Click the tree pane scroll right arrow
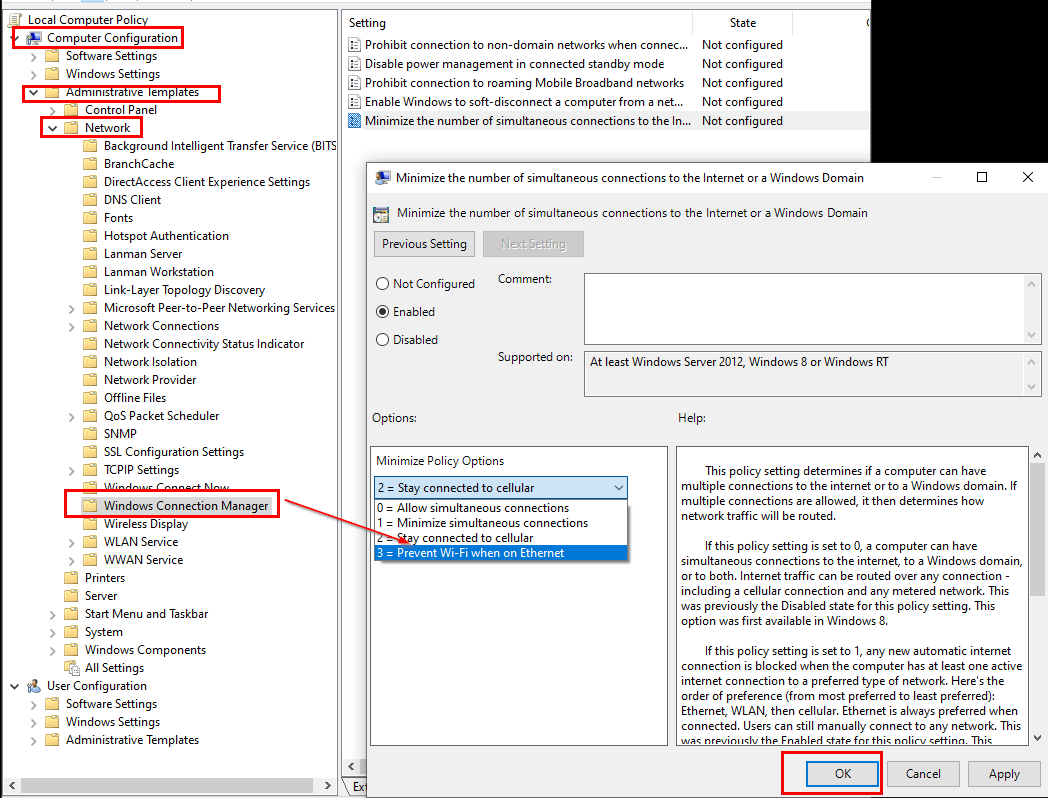Viewport: 1048px width, 798px height. [x=328, y=785]
